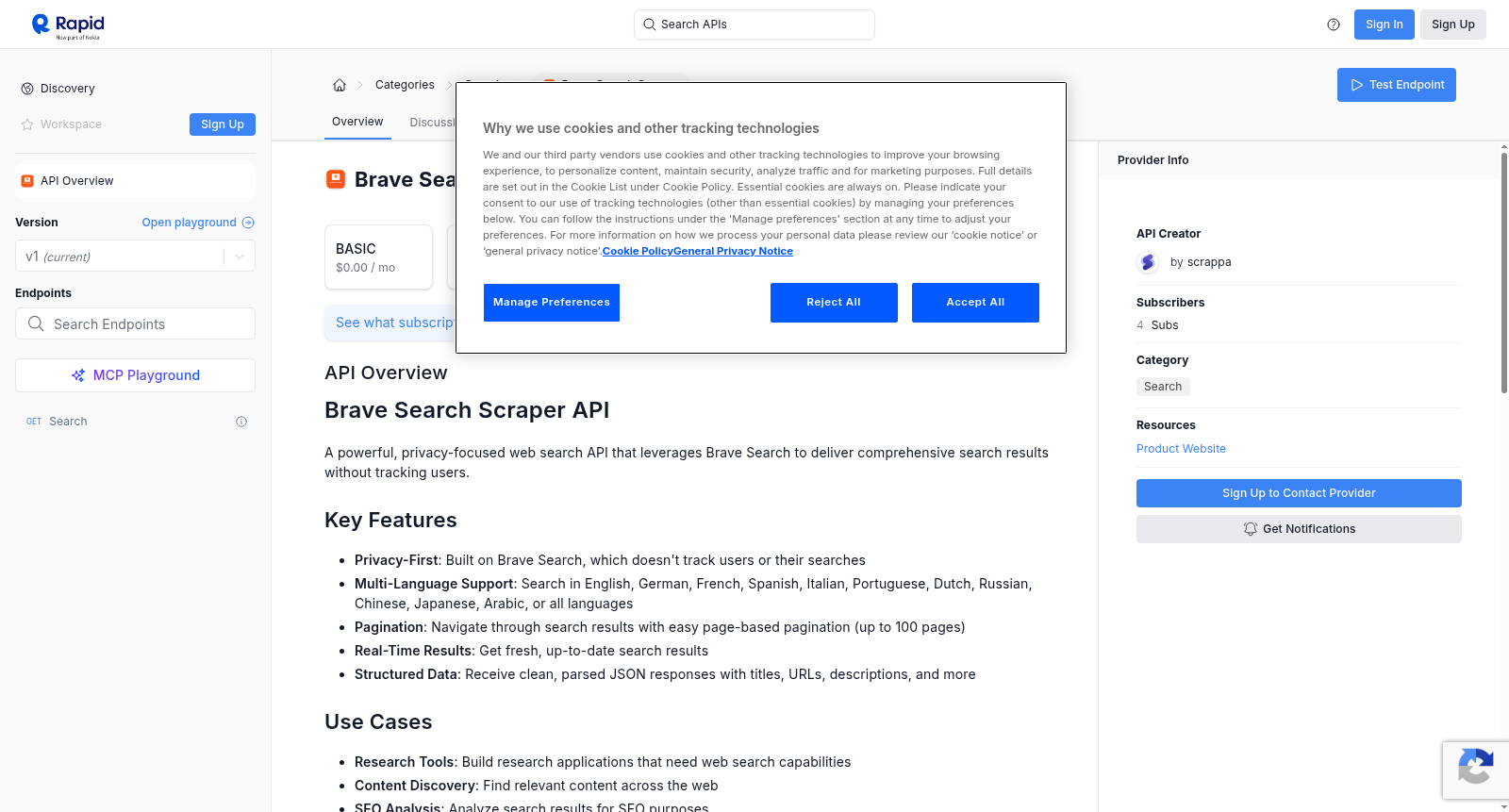The width and height of the screenshot is (1509, 812).
Task: Focus the Search Endpoints input field
Action: pyautogui.click(x=135, y=323)
